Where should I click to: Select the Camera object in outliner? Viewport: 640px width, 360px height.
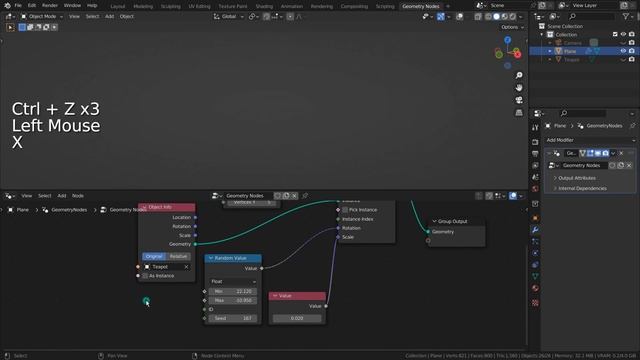[x=572, y=43]
